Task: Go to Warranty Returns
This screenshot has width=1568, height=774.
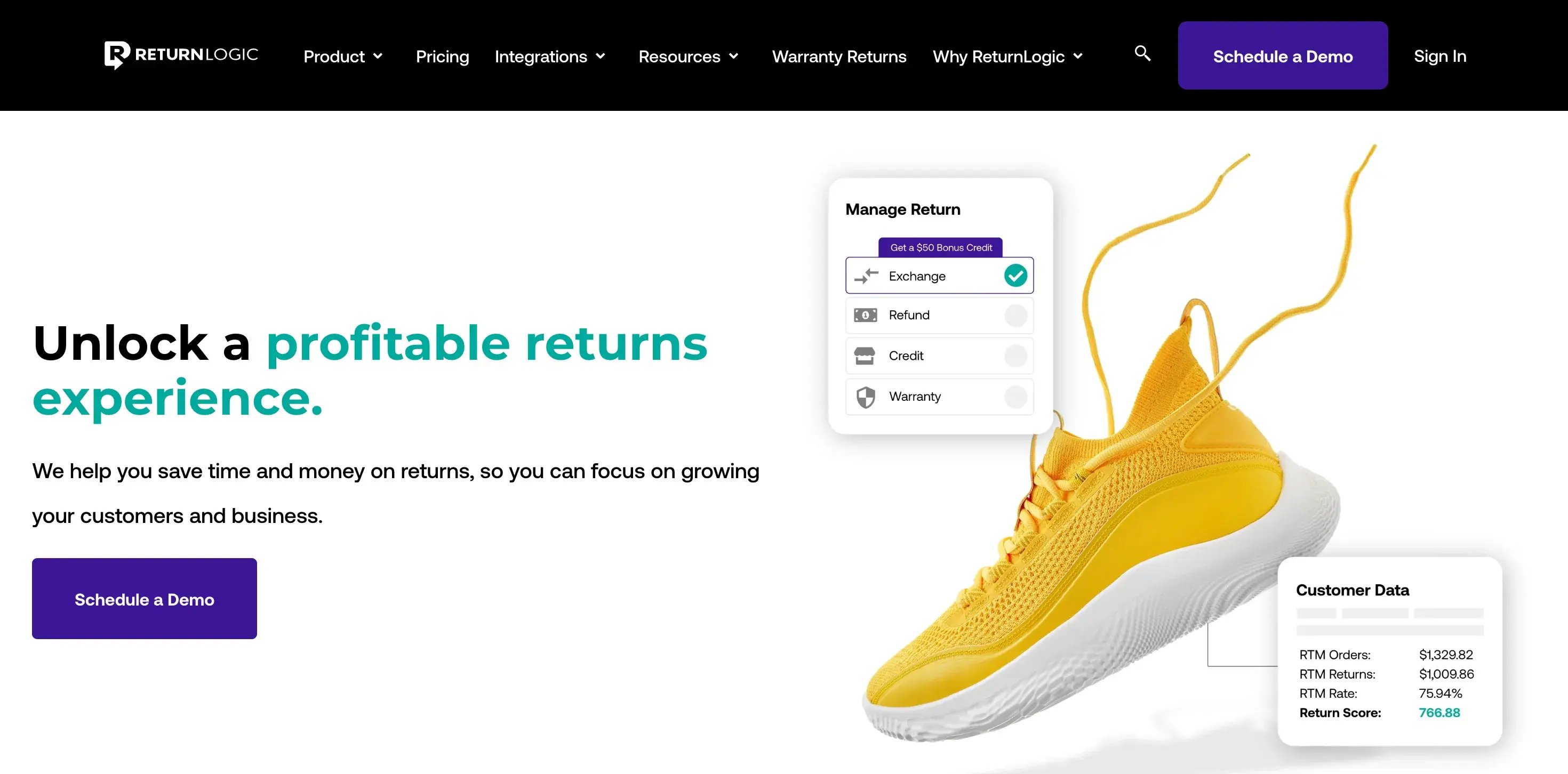Action: click(839, 57)
